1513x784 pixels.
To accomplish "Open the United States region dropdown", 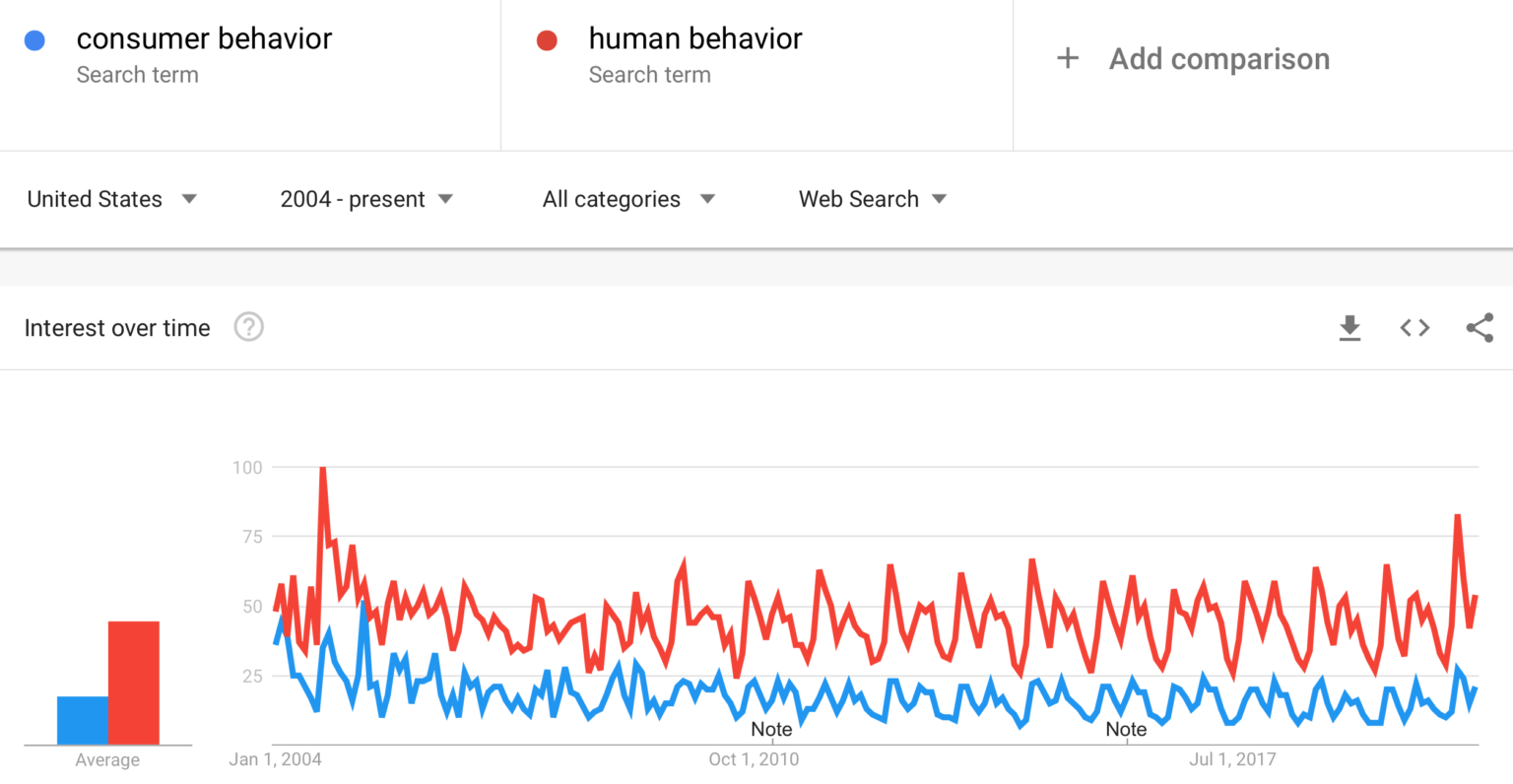I will [x=111, y=199].
